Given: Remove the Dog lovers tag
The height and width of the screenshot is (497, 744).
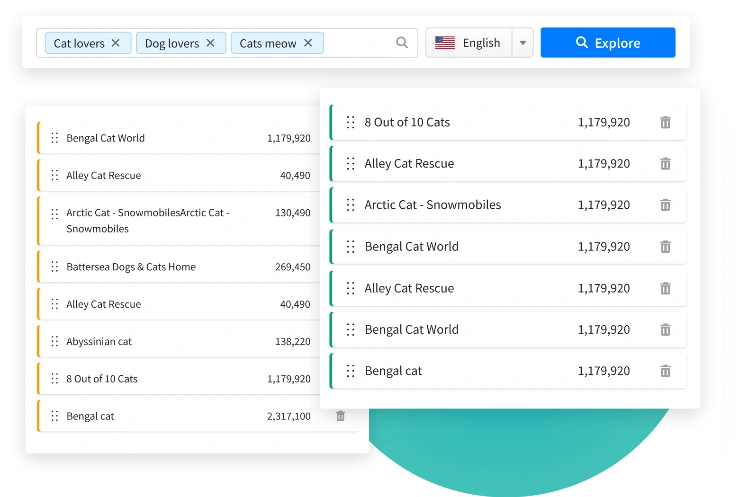Looking at the screenshot, I should [210, 43].
